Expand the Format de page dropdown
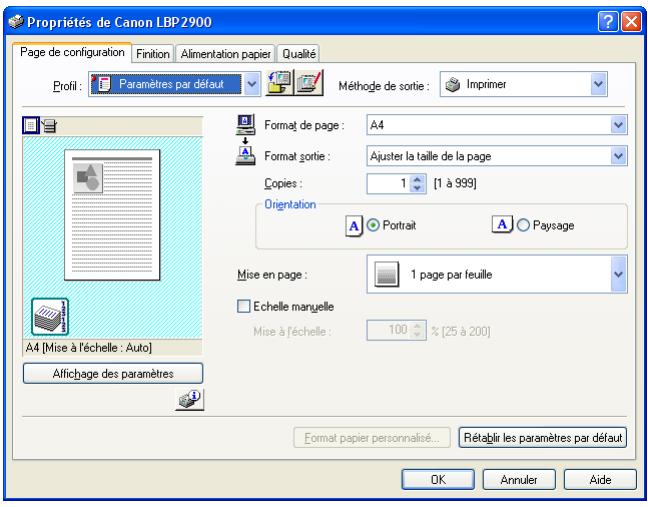The width and height of the screenshot is (648, 507). point(618,125)
